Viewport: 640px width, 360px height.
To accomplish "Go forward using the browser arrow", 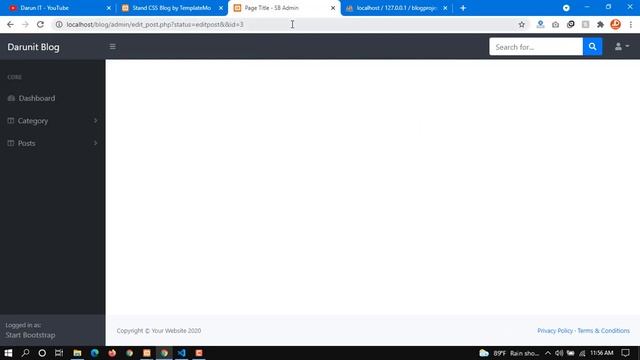I will click(x=25, y=24).
